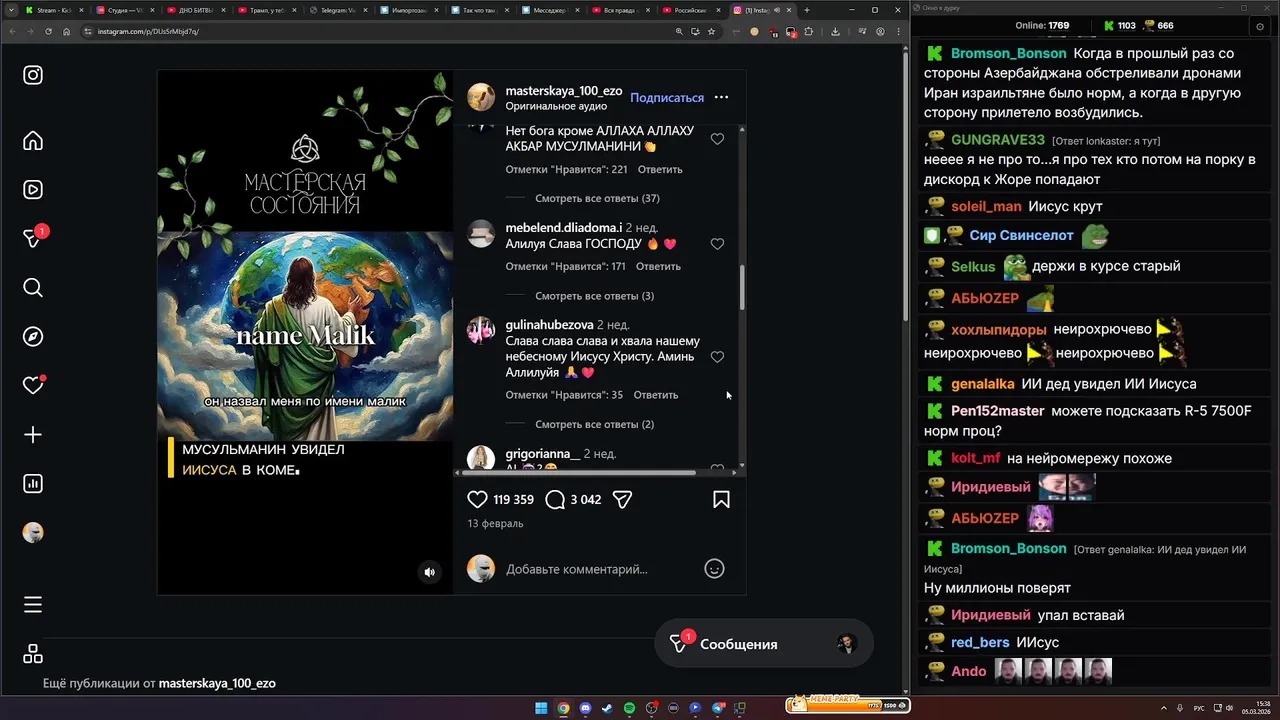This screenshot has height=720, width=1280.
Task: Go to Instagram Home feed icon
Action: [x=33, y=140]
